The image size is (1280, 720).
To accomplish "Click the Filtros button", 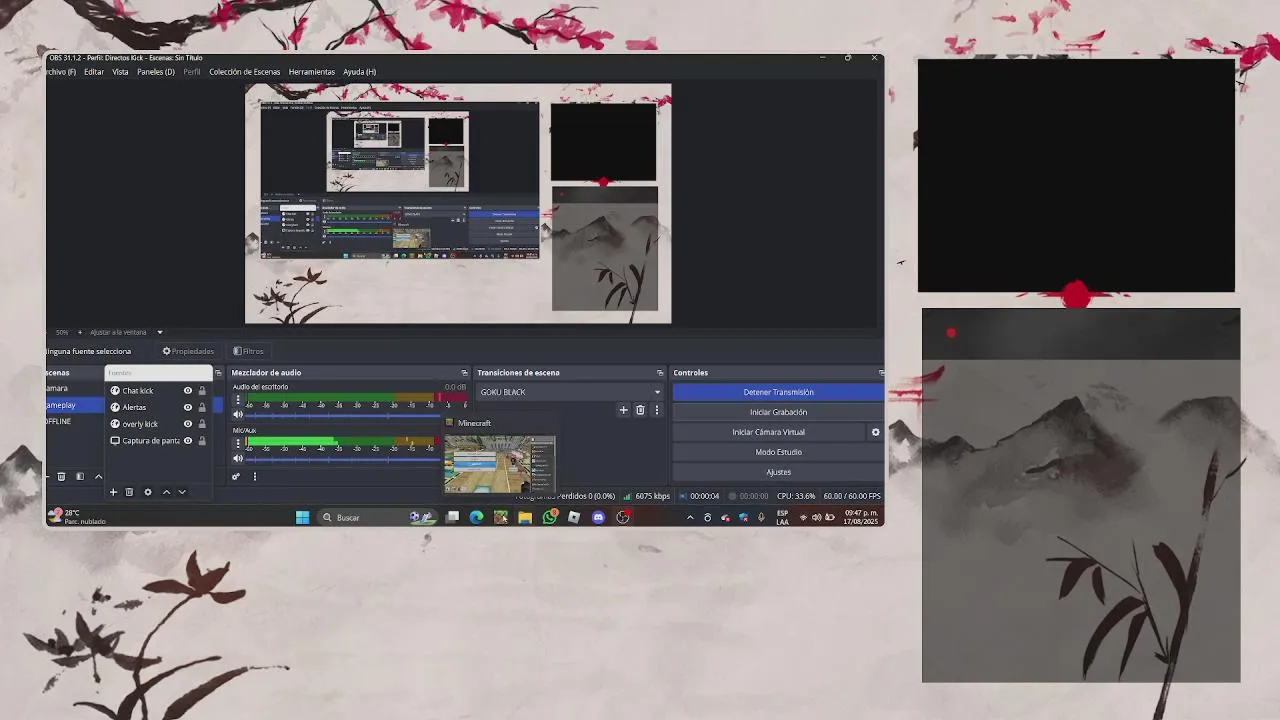I will (248, 351).
